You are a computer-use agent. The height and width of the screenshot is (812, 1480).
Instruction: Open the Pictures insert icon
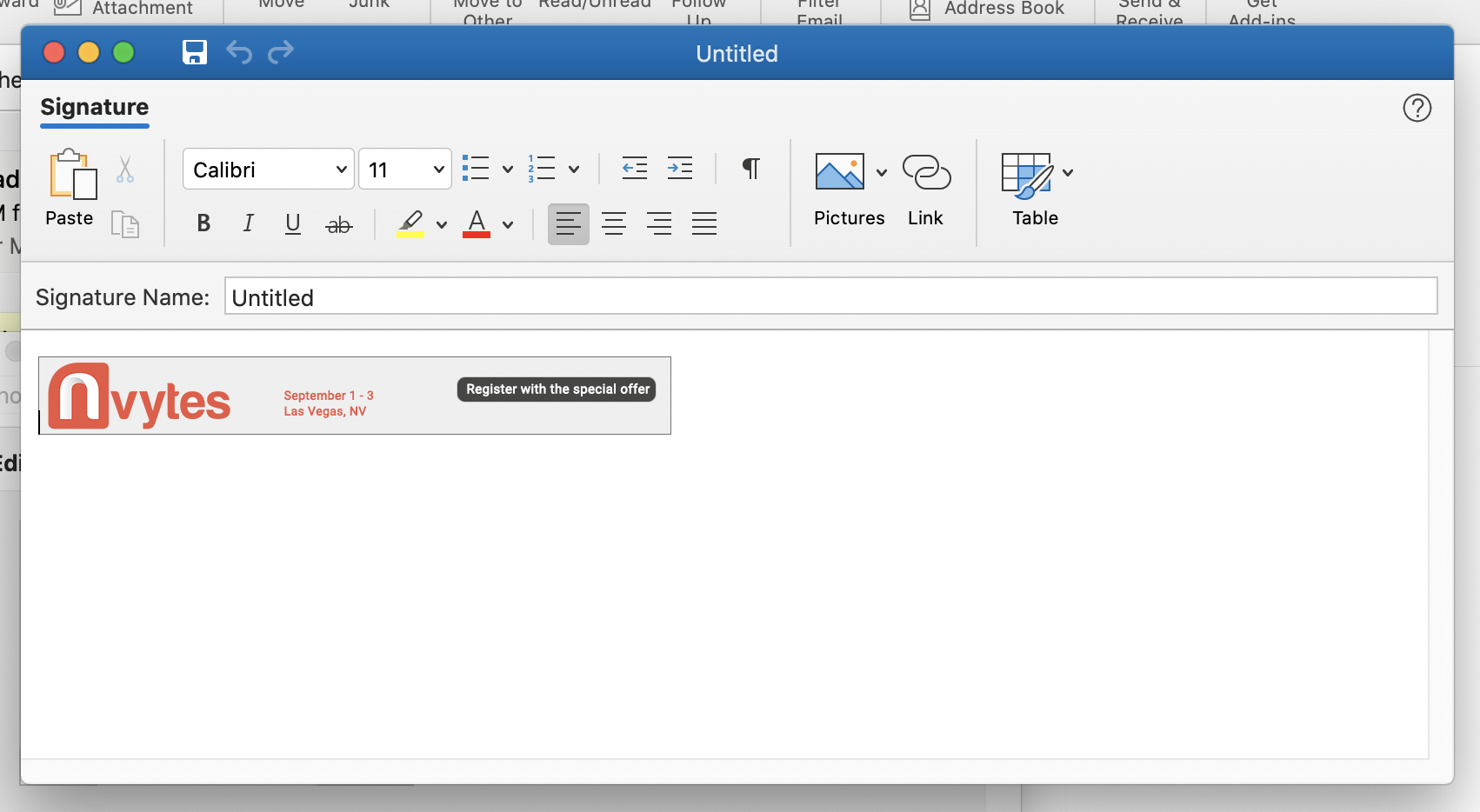click(x=839, y=172)
